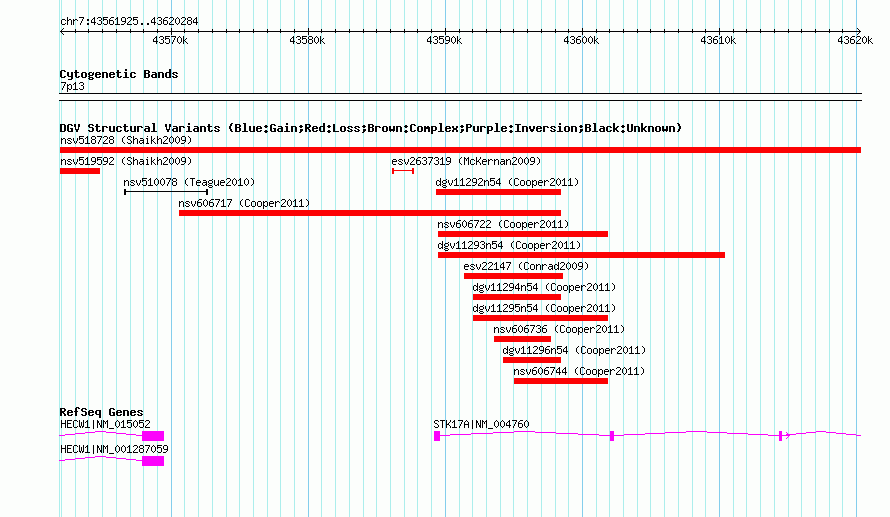Click the 7p13 band label
890x517 pixels.
point(72,86)
